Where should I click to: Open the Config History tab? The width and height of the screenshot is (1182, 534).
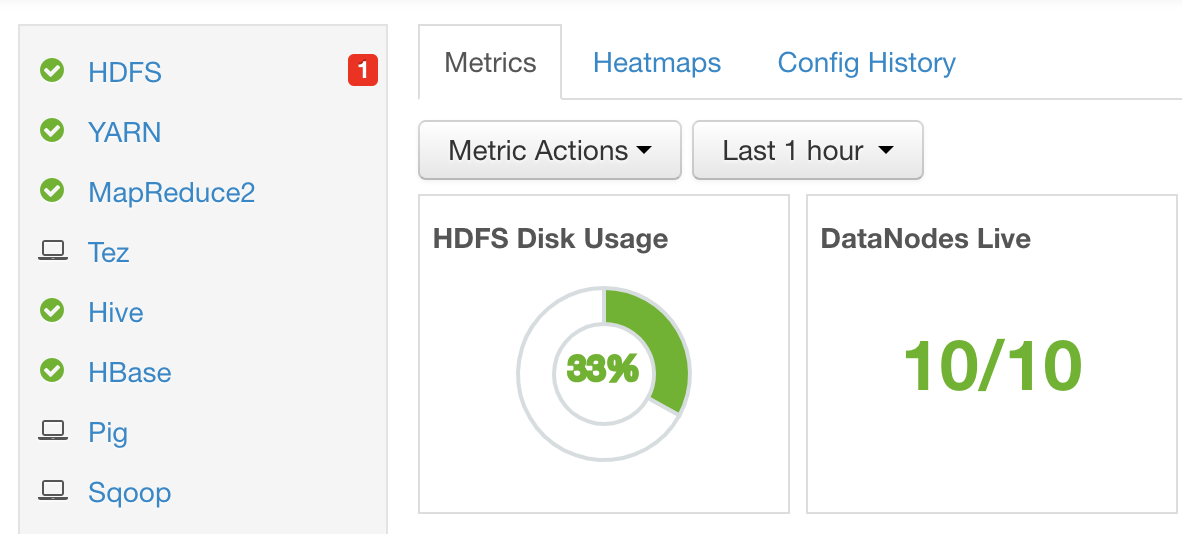[866, 63]
